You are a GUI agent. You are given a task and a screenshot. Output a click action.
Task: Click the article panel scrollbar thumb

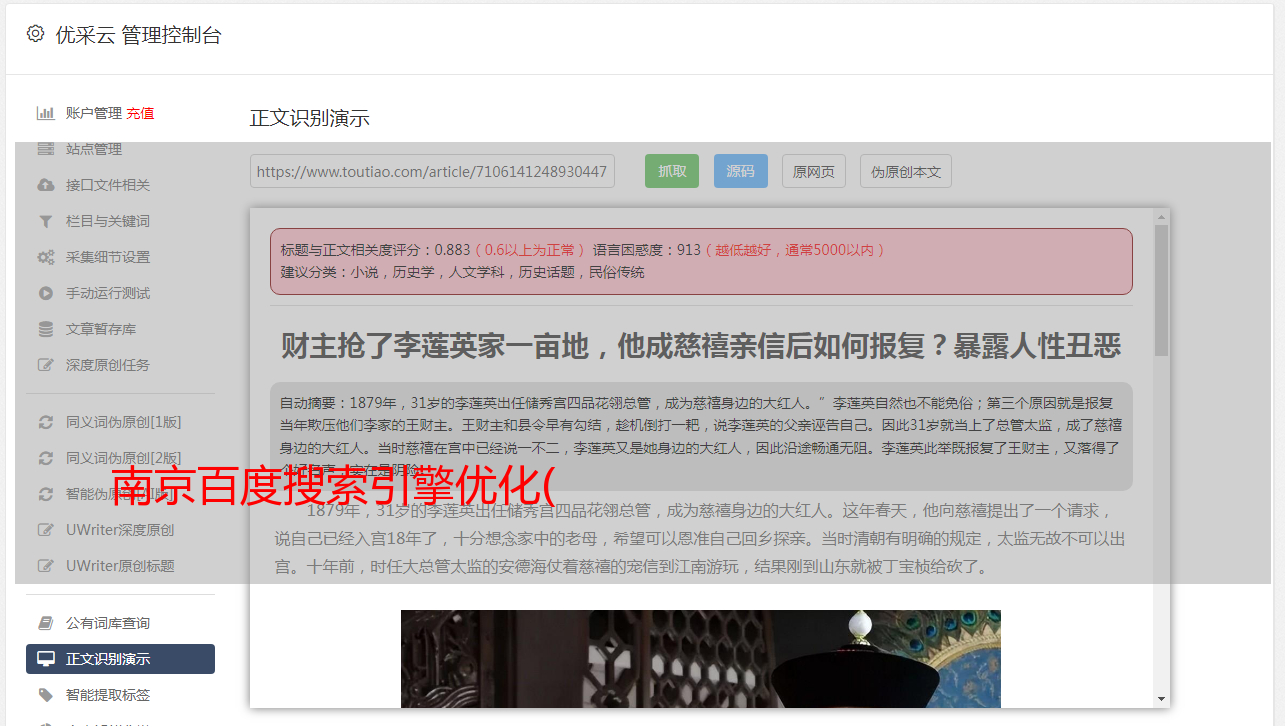tap(1161, 290)
